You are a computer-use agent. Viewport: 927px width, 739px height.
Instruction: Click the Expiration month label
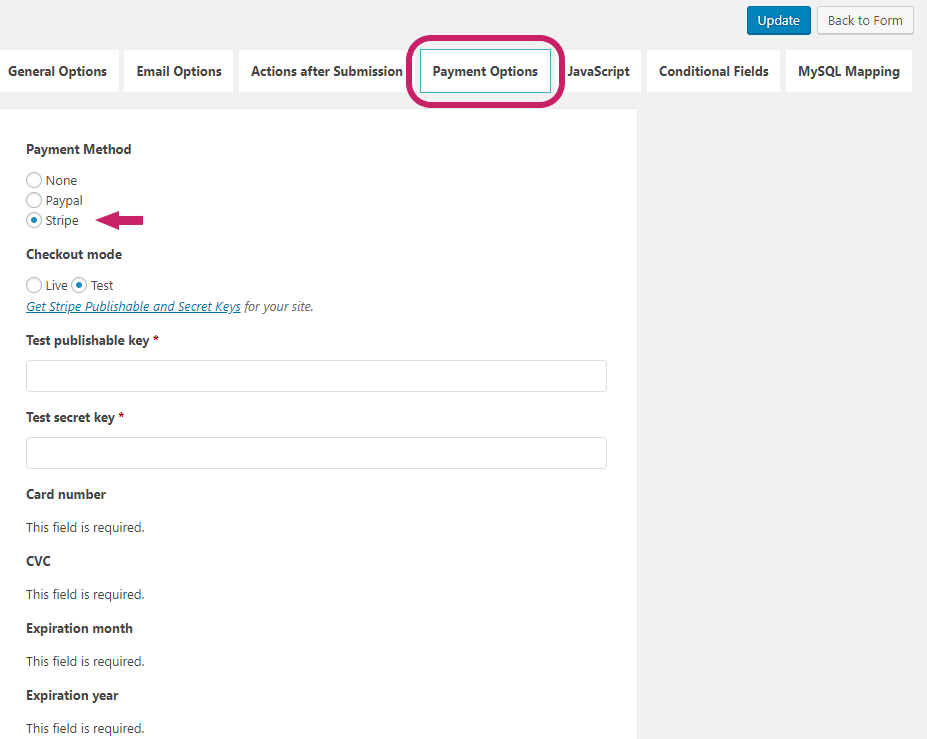pyautogui.click(x=79, y=628)
